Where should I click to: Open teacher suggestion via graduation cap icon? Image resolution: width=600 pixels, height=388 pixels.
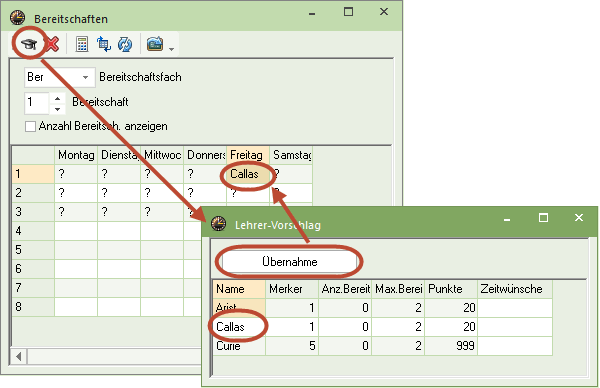(x=29, y=44)
